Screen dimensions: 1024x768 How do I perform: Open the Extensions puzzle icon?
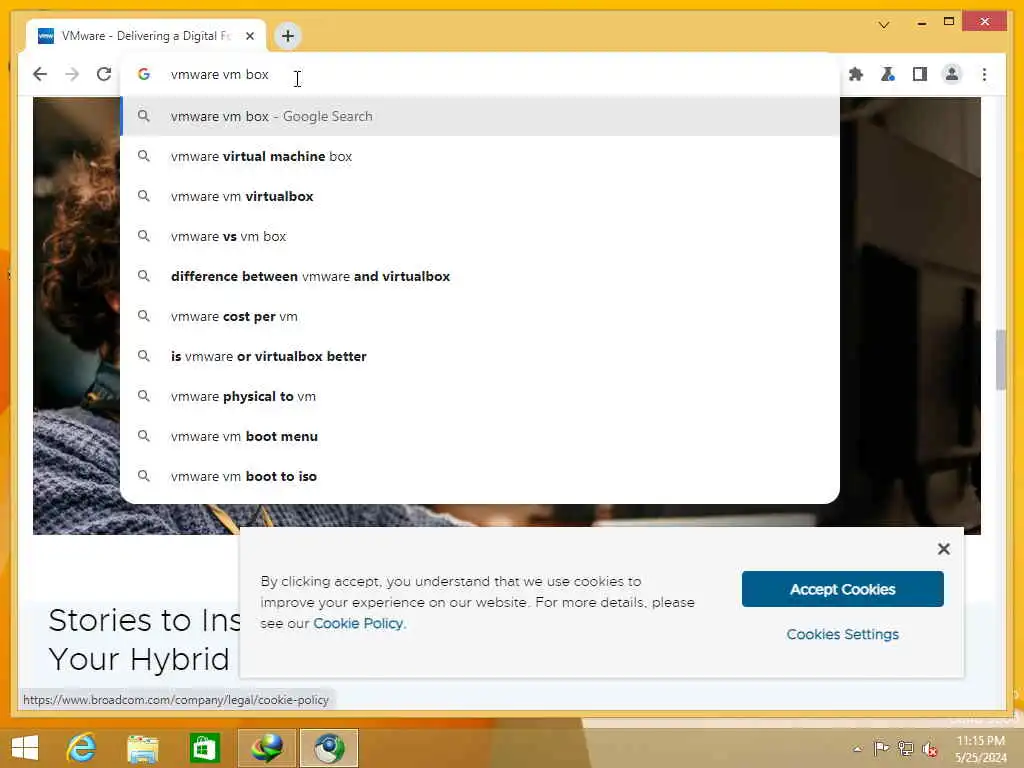pos(856,74)
